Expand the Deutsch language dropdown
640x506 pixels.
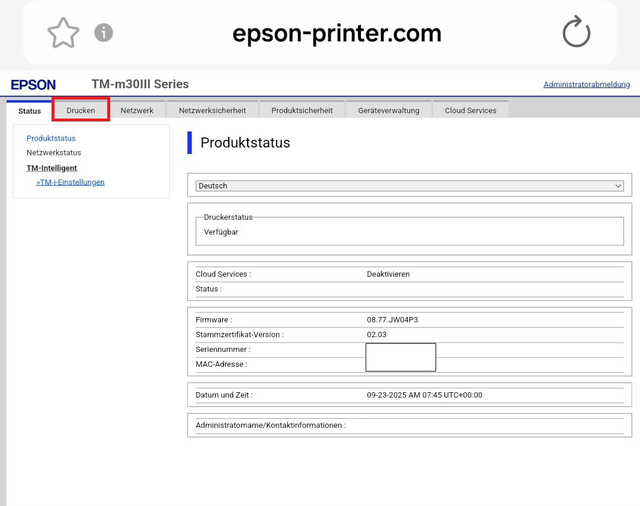pyautogui.click(x=409, y=186)
